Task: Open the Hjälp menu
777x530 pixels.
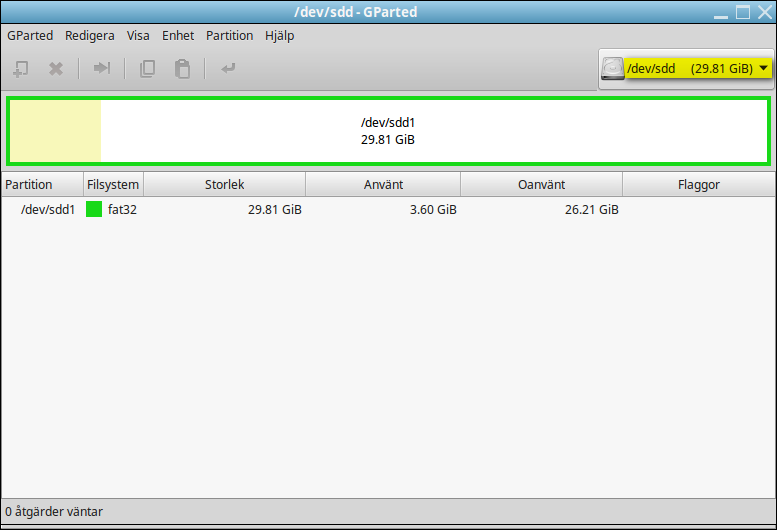Action: [279, 36]
